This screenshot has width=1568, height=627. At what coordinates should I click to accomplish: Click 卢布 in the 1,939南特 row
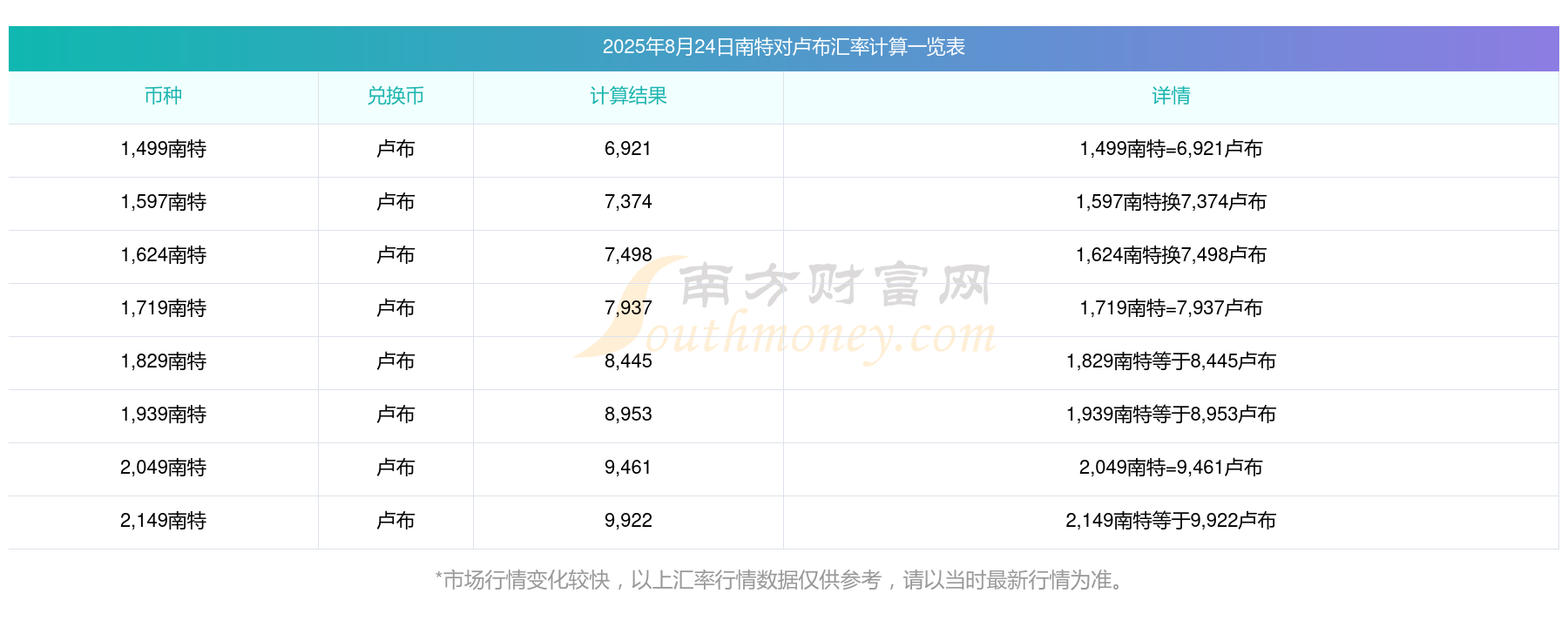coord(395,415)
